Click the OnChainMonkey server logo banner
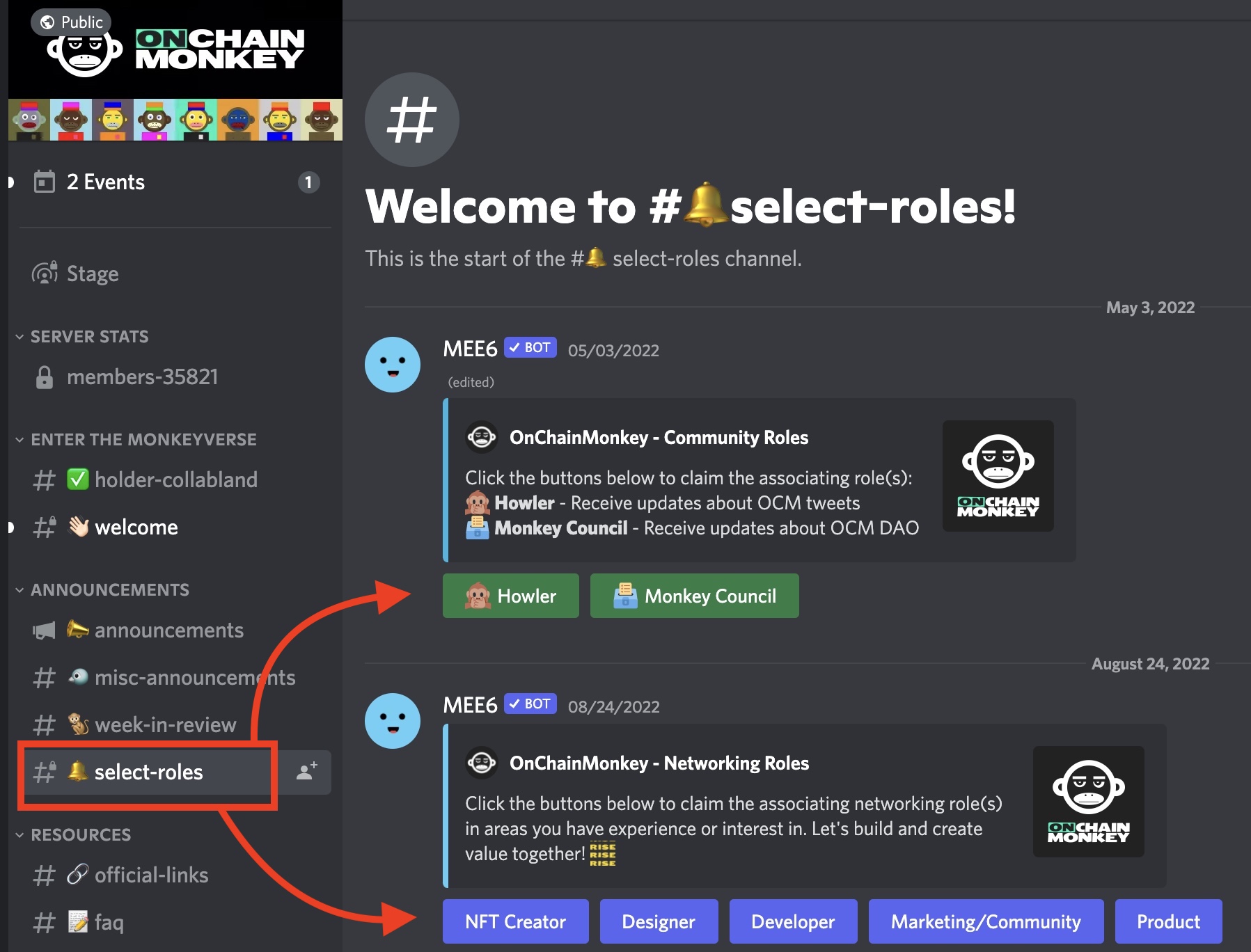Image resolution: width=1251 pixels, height=952 pixels. point(175,49)
